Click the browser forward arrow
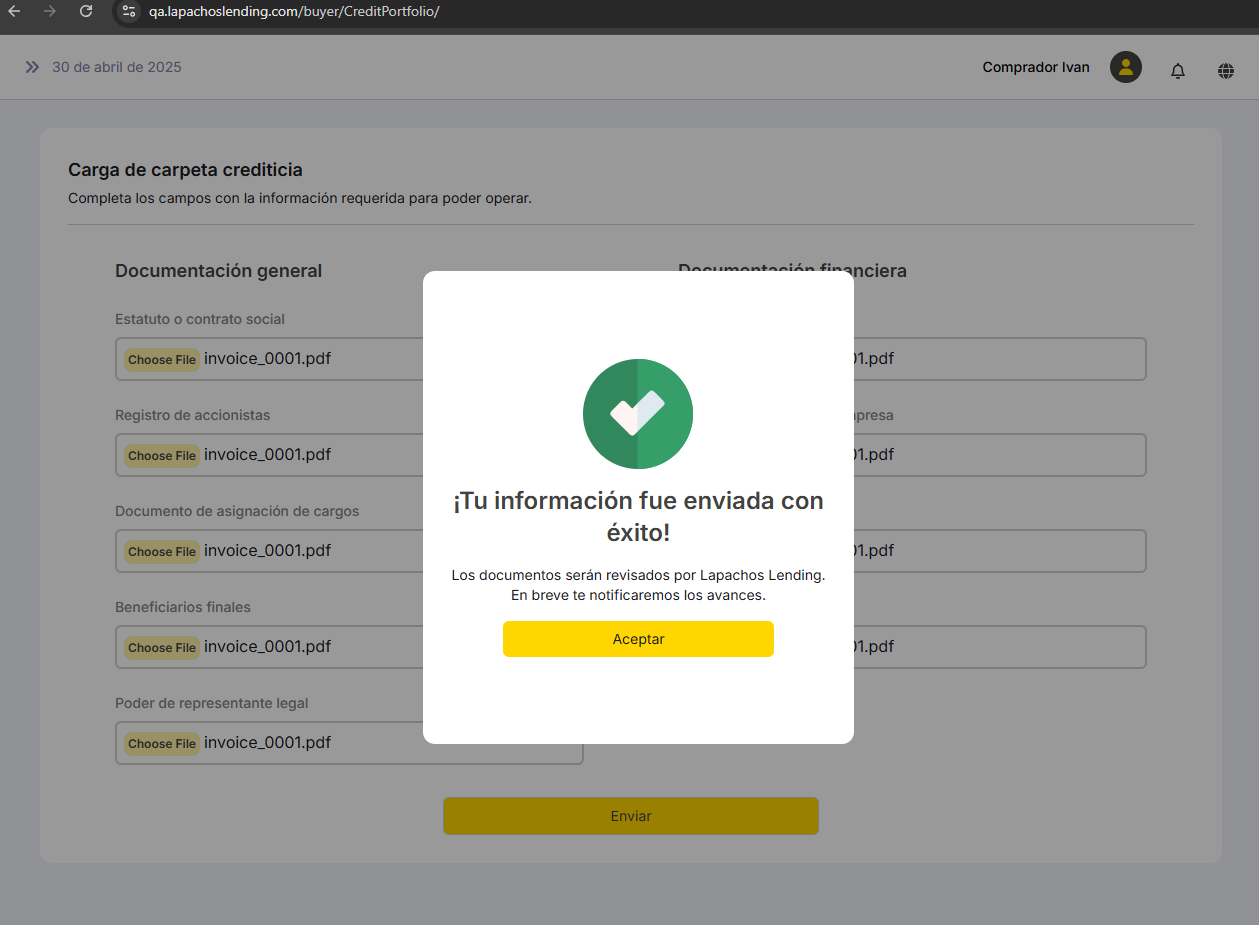Screen dimensions: 1259x925 coord(50,11)
